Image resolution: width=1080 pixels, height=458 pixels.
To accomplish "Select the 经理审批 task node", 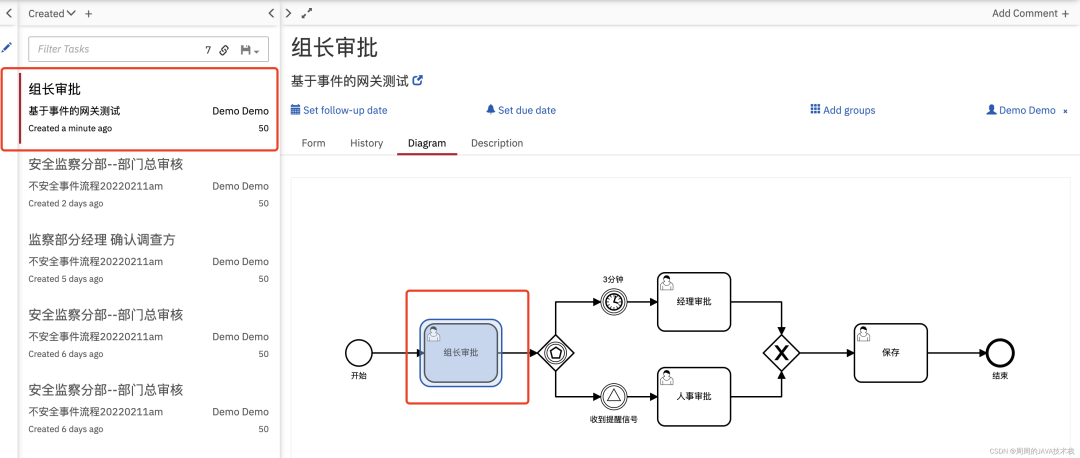I will [694, 302].
